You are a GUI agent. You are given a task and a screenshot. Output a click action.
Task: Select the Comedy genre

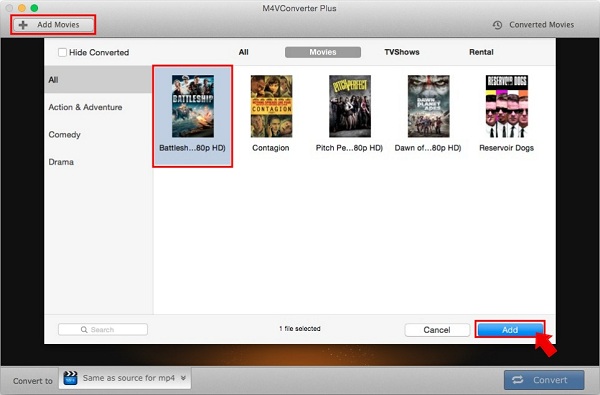[x=98, y=135]
